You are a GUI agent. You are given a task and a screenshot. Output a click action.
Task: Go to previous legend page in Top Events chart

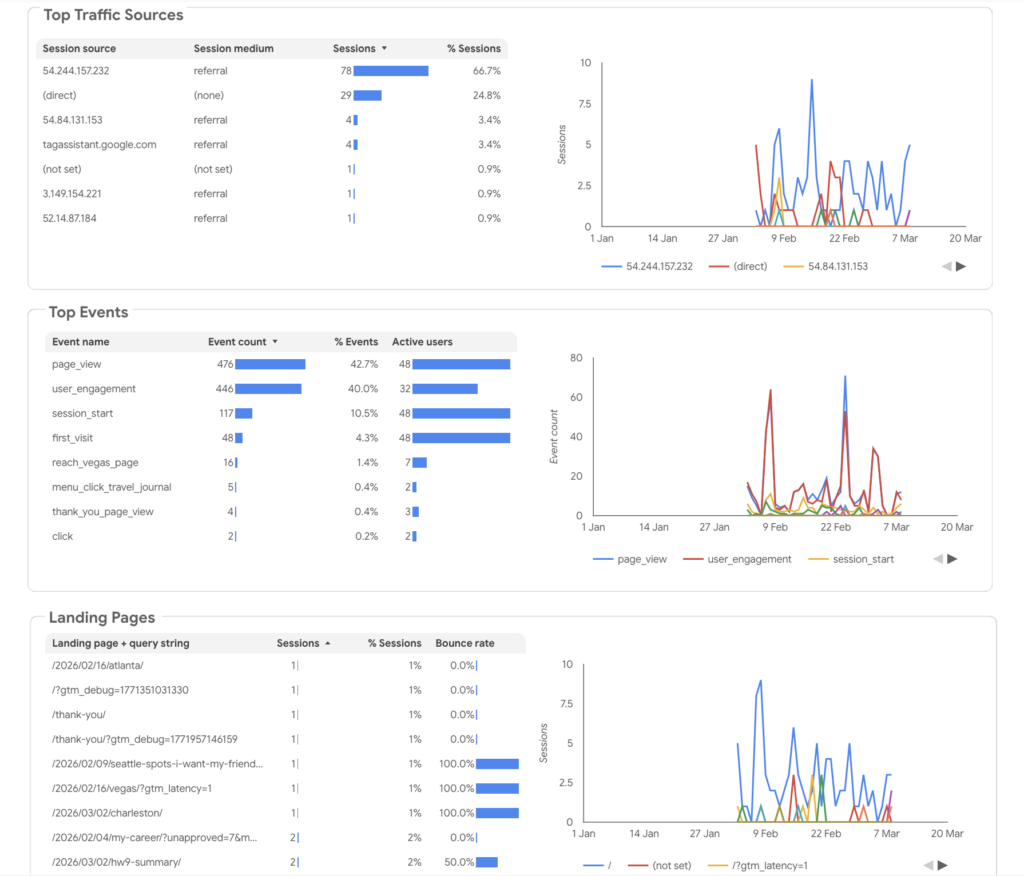point(937,559)
